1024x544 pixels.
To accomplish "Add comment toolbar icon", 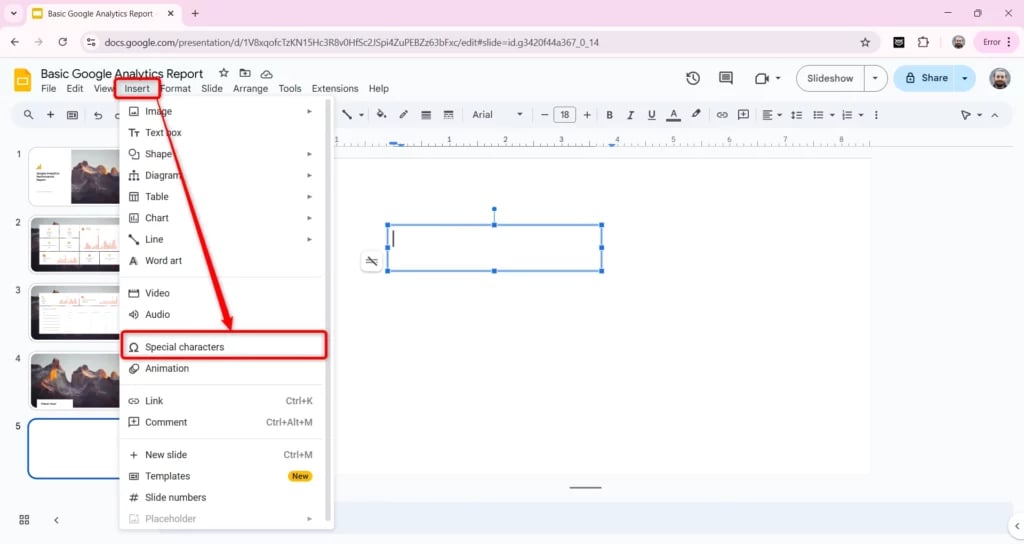I will coord(743,115).
